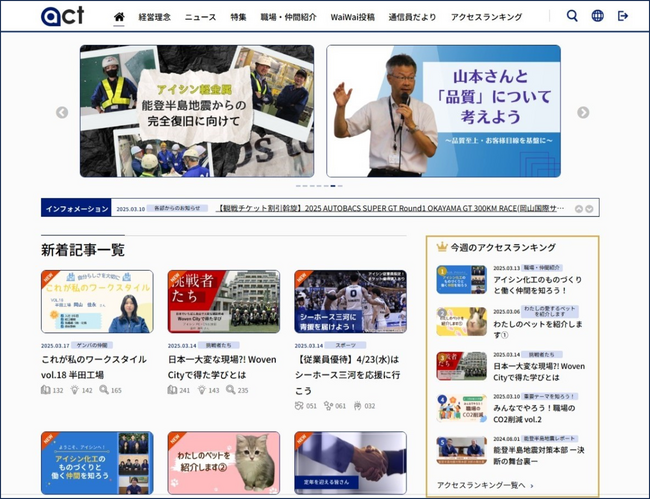
Task: Open これが私のワークスタイル article thumbnail
Action: point(97,301)
